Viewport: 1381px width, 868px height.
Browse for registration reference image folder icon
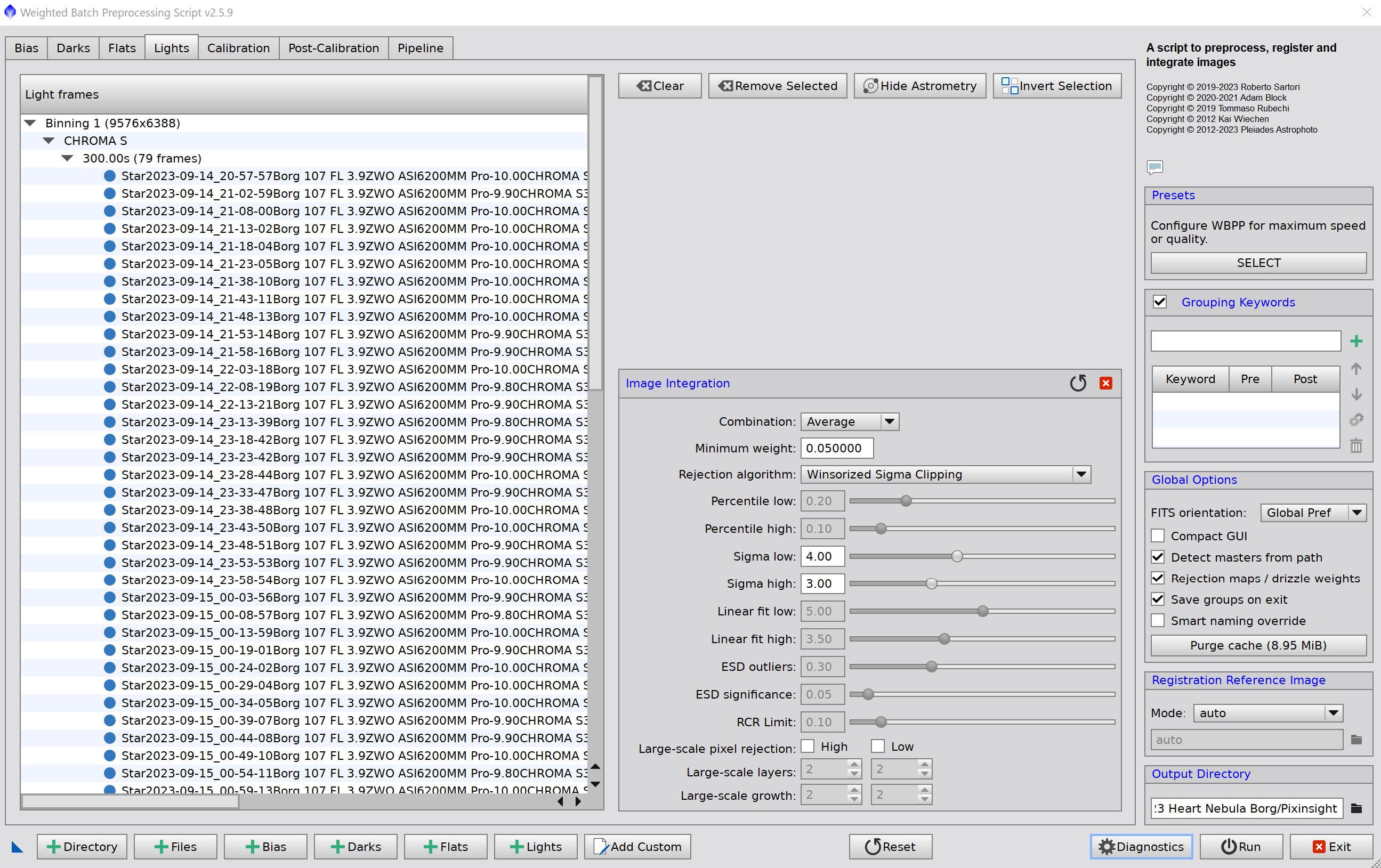(1356, 740)
